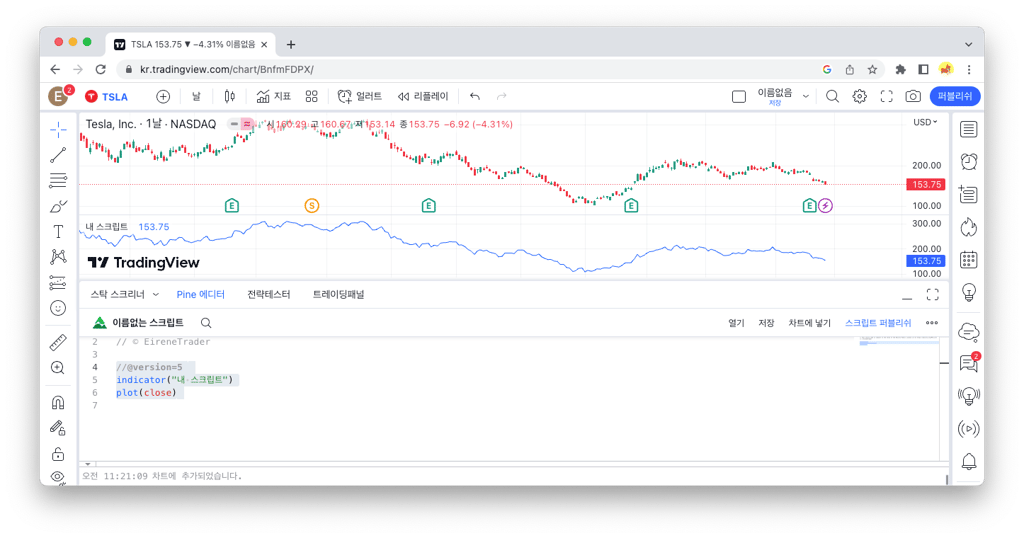Select the ruler measure tool
The height and width of the screenshot is (538, 1024).
coord(58,341)
